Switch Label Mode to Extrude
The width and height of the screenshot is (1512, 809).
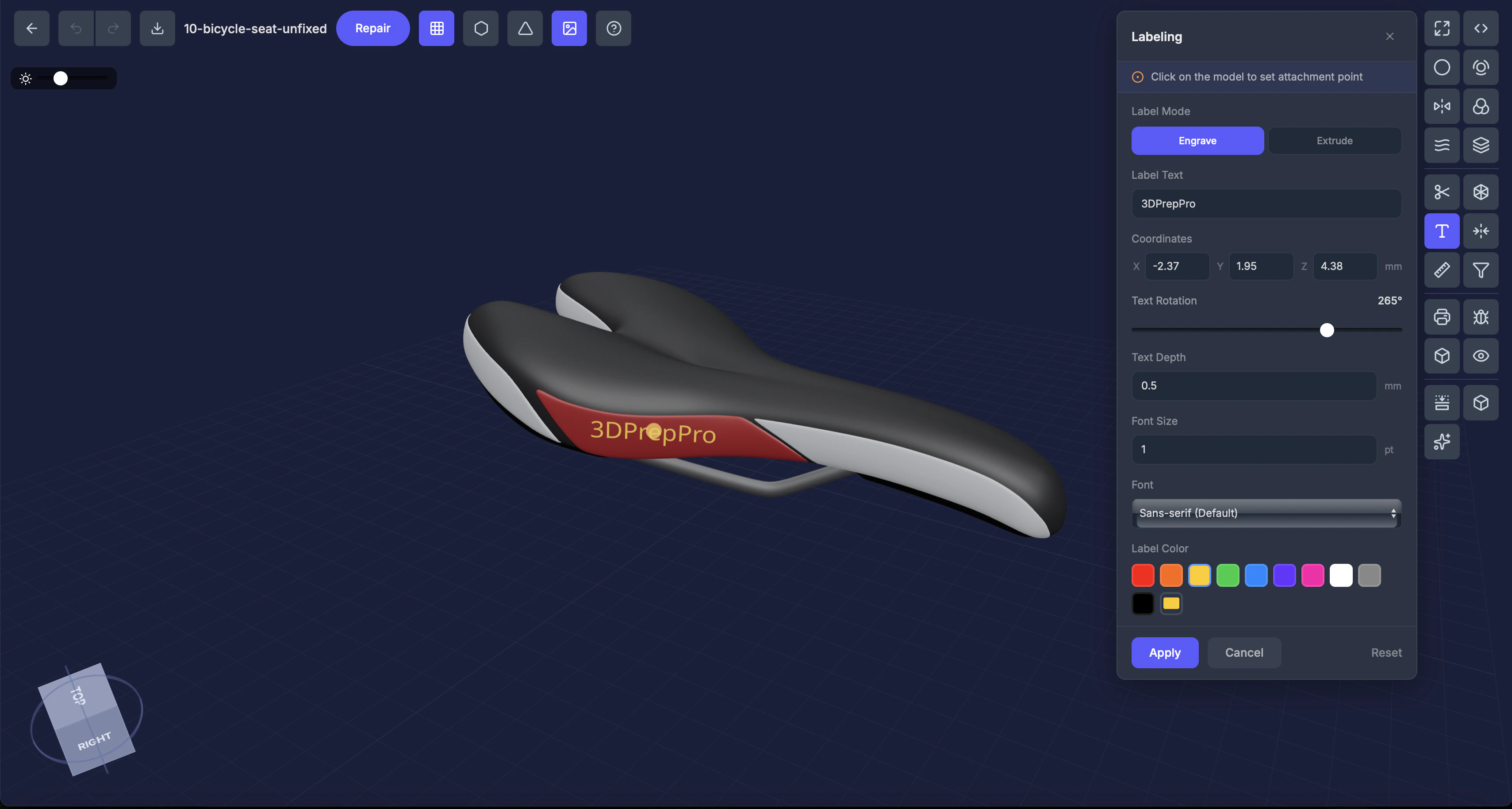click(1334, 140)
